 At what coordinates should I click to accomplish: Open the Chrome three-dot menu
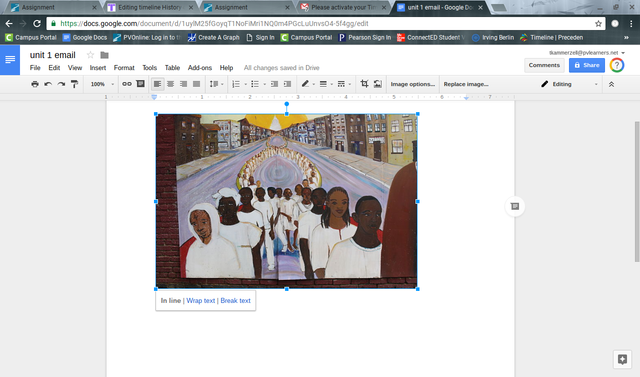click(x=631, y=24)
